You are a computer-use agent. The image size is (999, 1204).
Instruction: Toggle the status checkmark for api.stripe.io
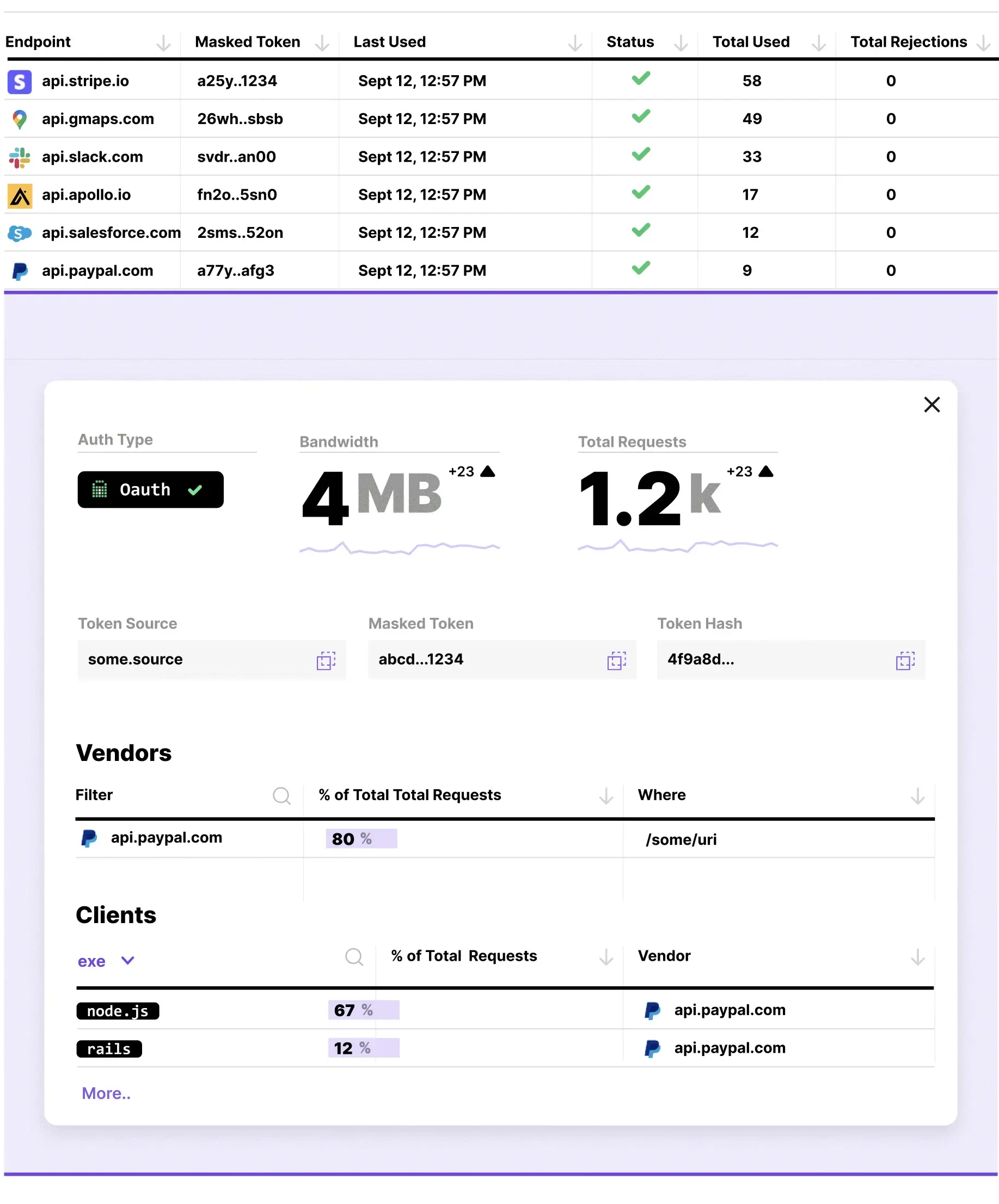(640, 78)
